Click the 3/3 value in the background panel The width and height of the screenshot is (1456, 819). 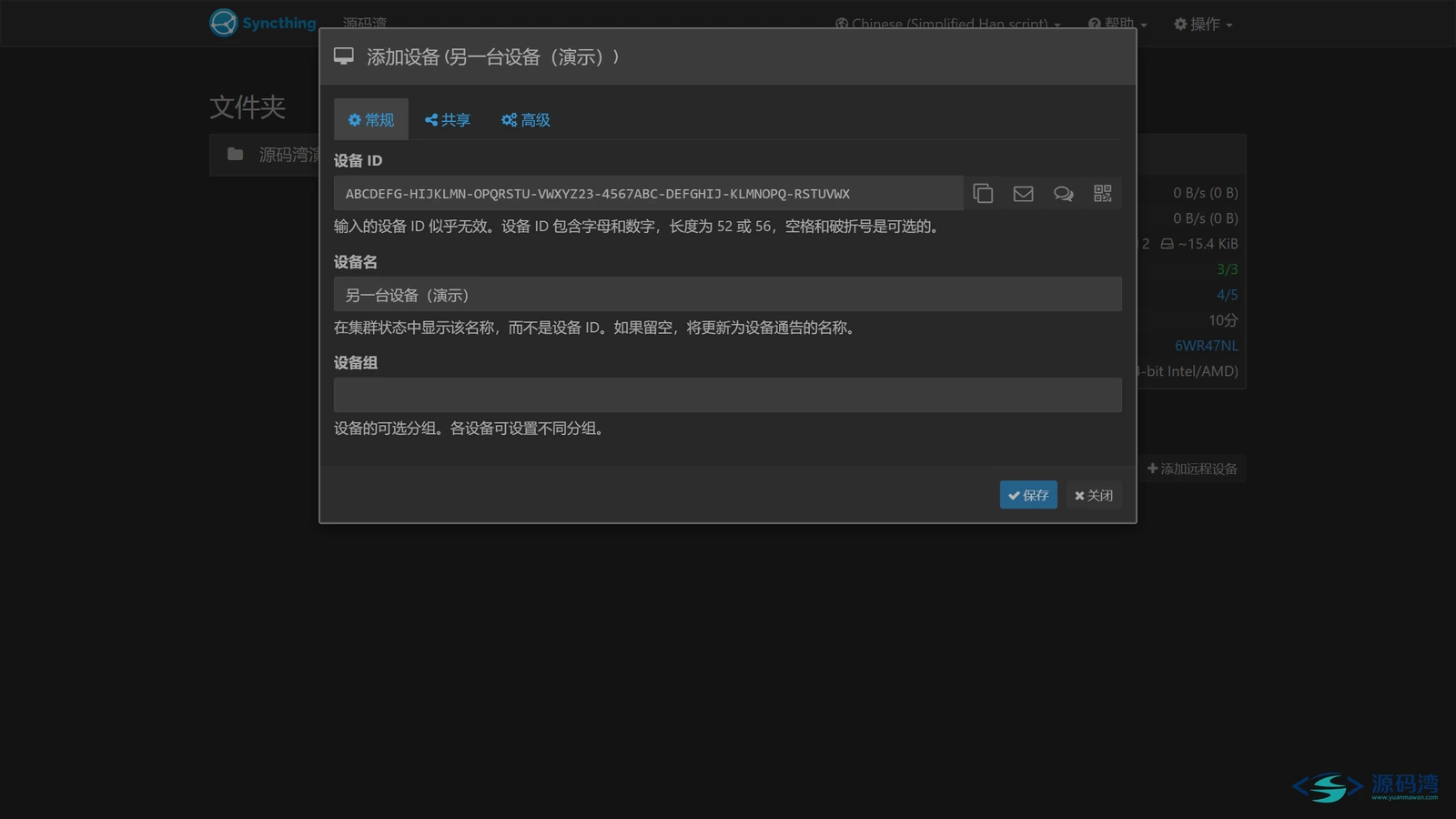(1227, 269)
